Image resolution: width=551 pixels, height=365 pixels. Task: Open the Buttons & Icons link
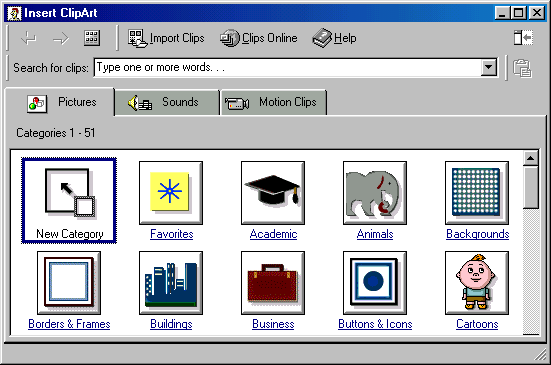[x=375, y=324]
